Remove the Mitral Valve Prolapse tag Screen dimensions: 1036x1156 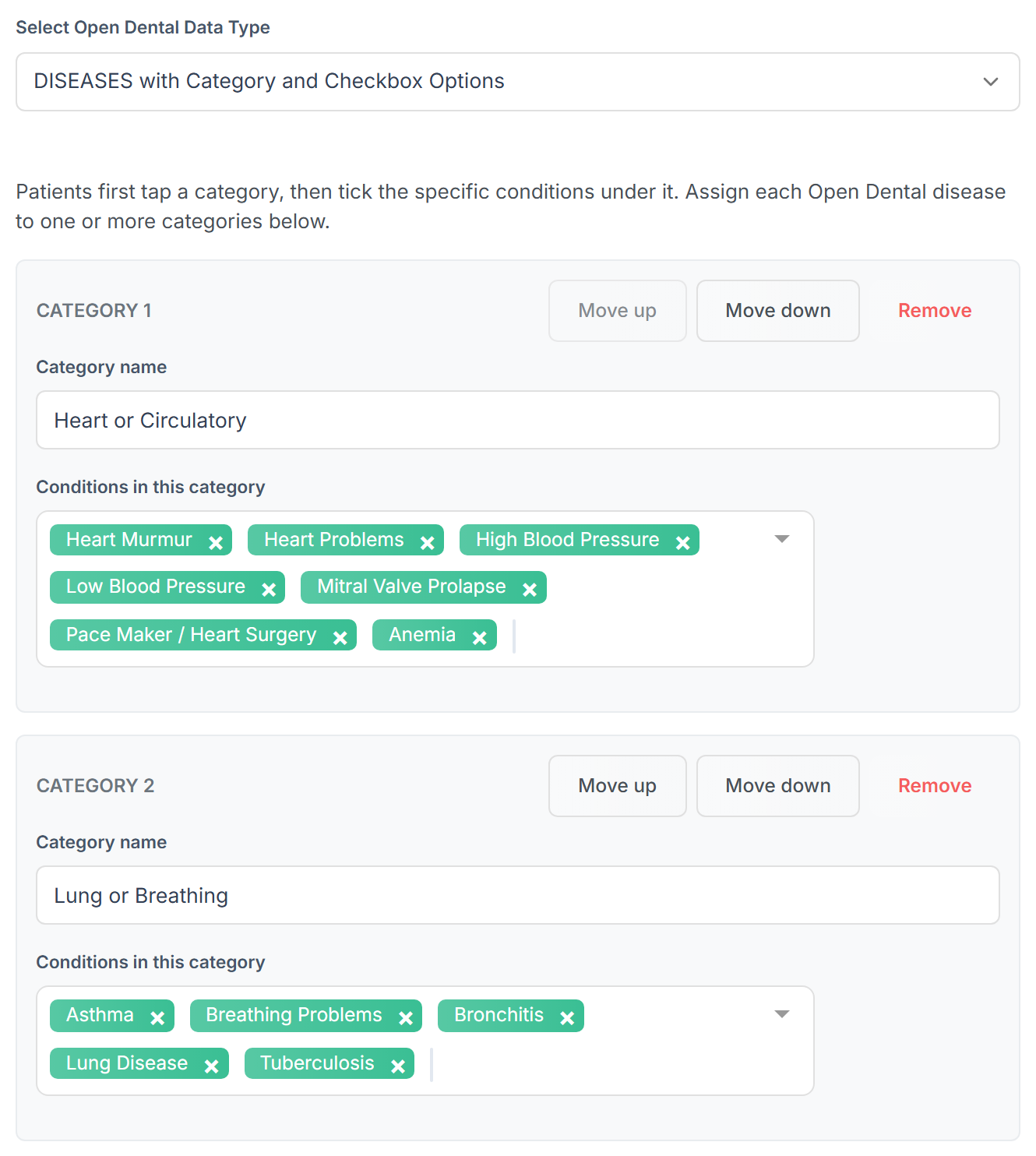(530, 590)
